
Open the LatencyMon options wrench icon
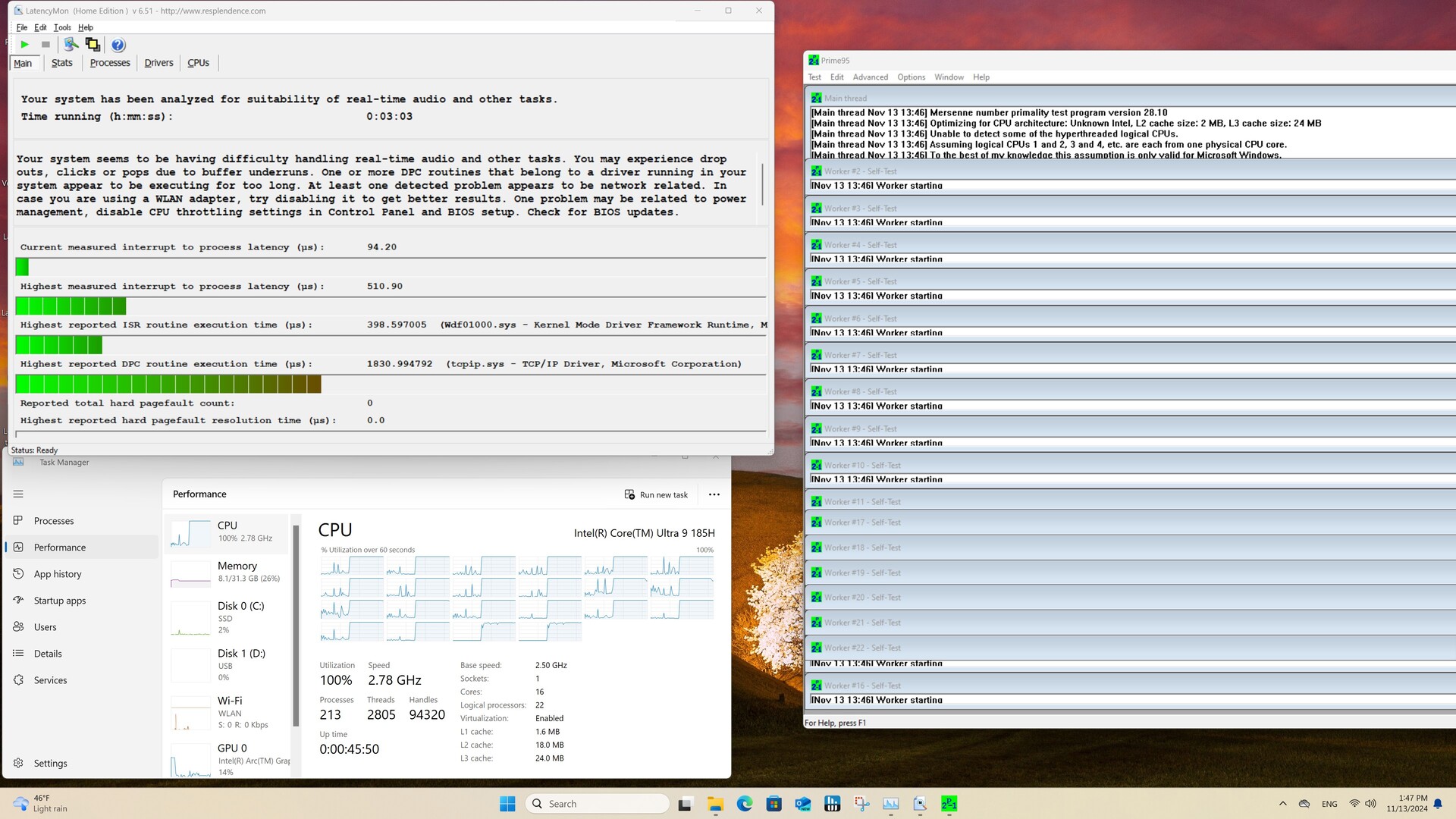pos(71,45)
